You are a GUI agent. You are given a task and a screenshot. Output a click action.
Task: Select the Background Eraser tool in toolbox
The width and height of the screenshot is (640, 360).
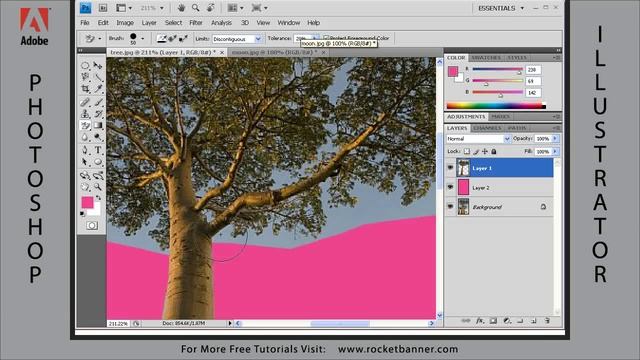(85, 126)
